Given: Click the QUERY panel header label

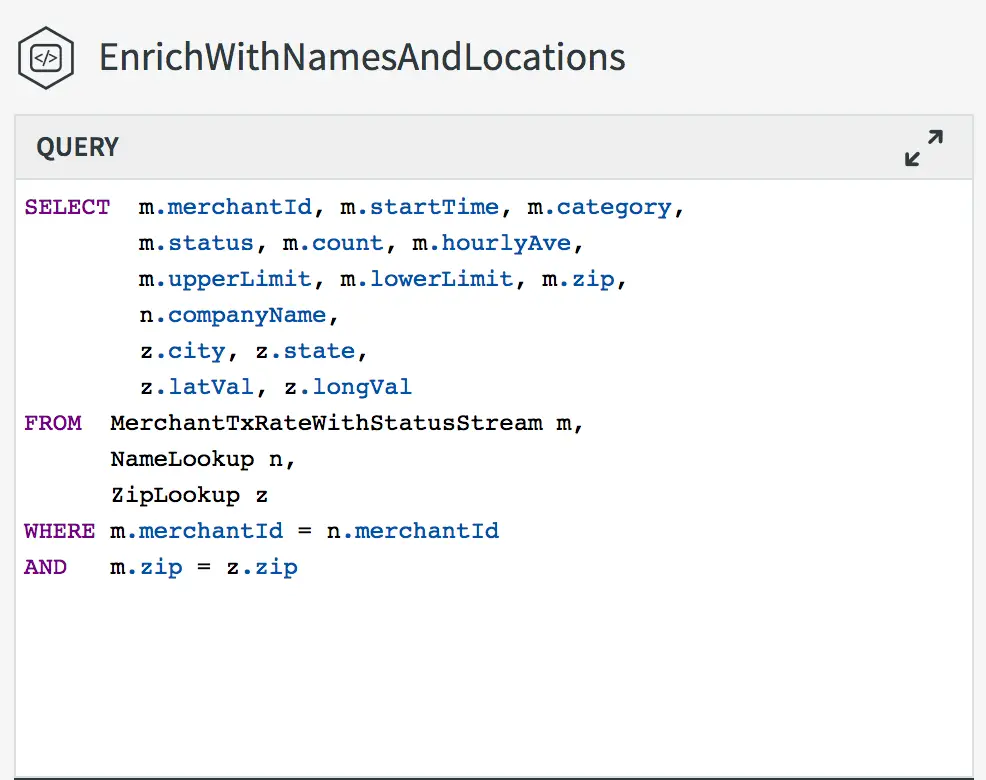Looking at the screenshot, I should tap(77, 148).
